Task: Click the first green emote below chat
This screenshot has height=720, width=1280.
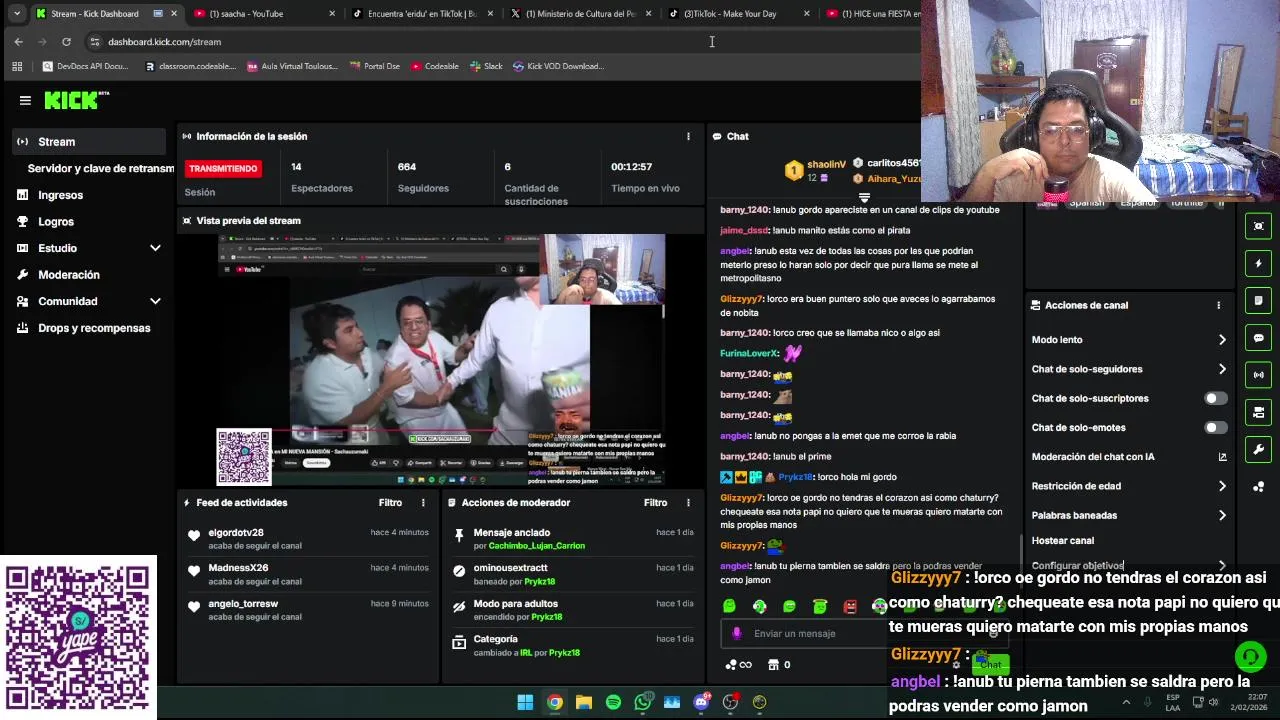Action: 729,606
